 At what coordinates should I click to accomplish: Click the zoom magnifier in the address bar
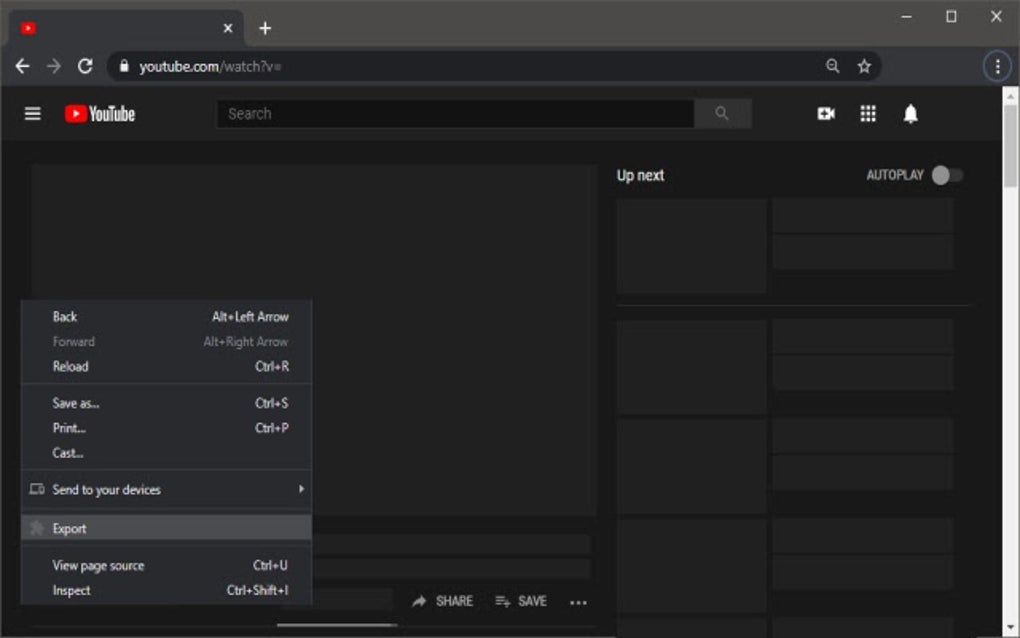tap(832, 66)
